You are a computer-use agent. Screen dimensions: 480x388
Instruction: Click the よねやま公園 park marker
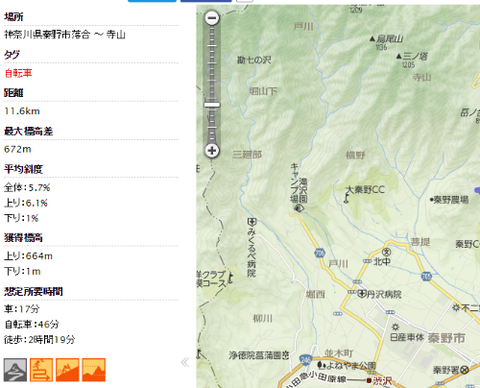click(322, 365)
